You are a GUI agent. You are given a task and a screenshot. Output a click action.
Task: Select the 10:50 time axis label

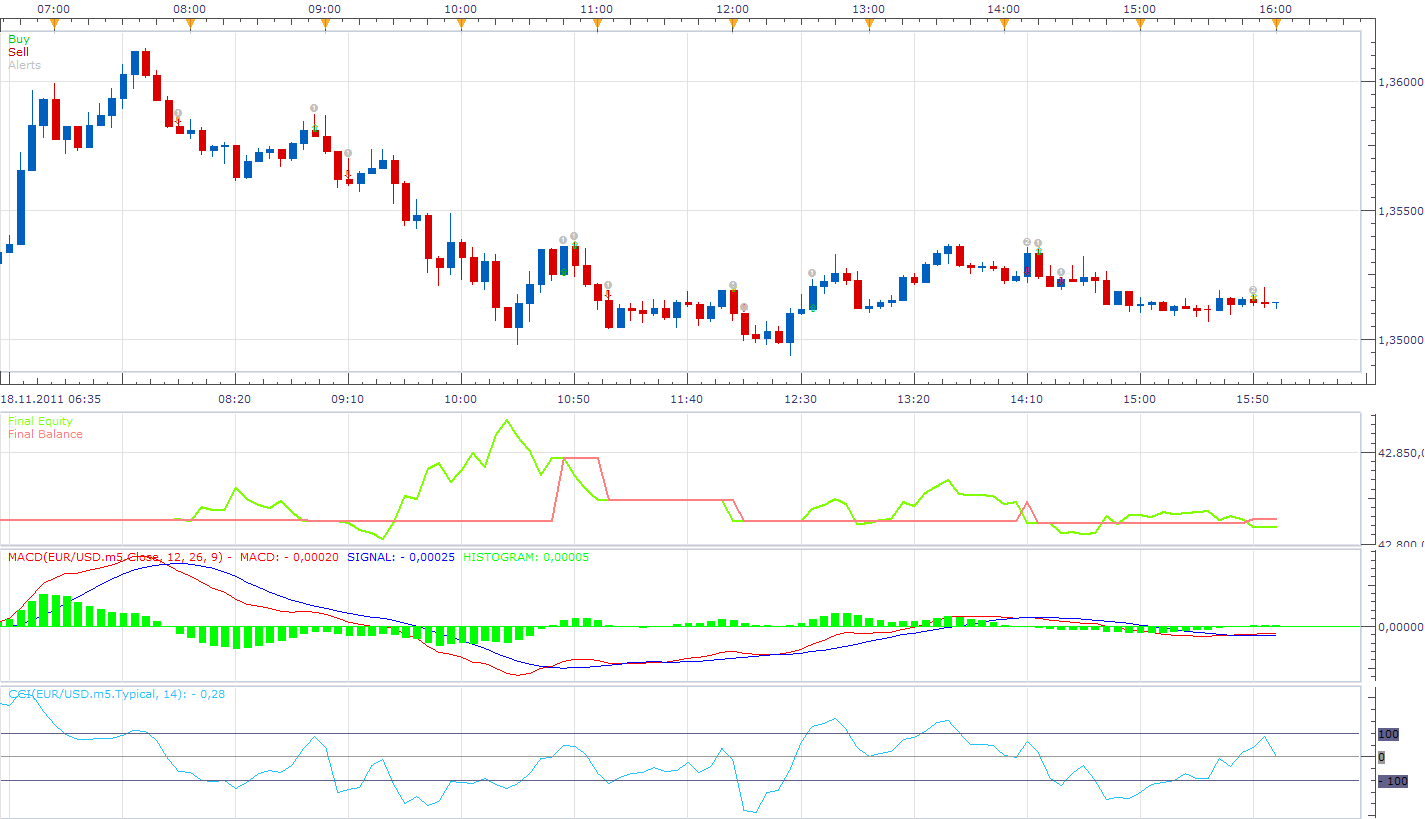click(x=574, y=398)
